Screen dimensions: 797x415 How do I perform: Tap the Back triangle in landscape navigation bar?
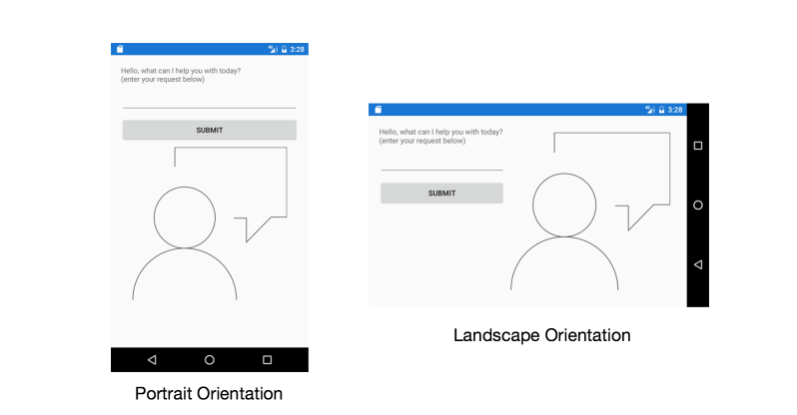[x=698, y=264]
